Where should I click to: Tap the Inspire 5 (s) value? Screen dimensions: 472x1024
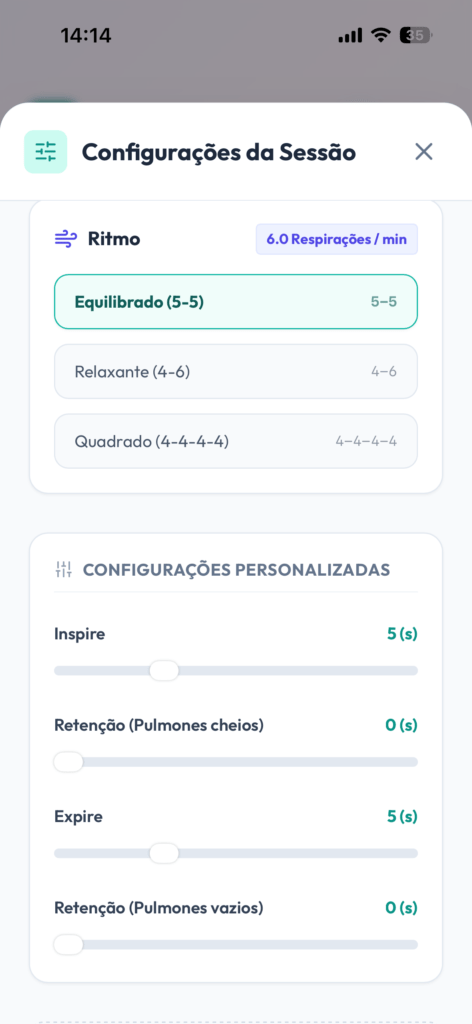click(x=402, y=633)
